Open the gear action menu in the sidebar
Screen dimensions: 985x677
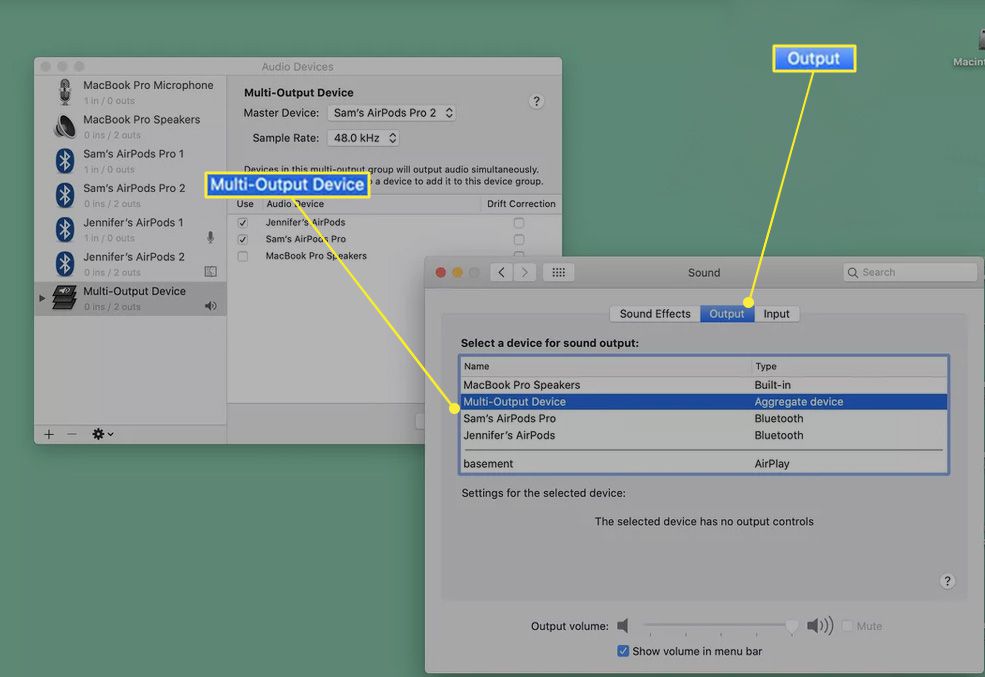pos(102,434)
